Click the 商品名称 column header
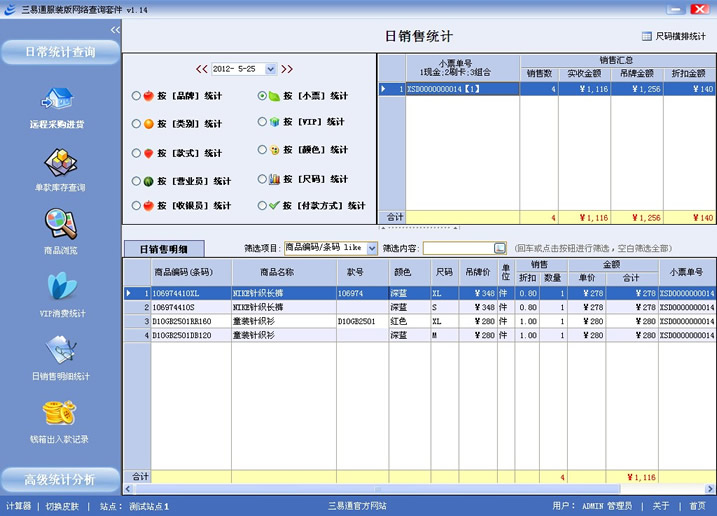The height and width of the screenshot is (516, 717). pos(284,272)
